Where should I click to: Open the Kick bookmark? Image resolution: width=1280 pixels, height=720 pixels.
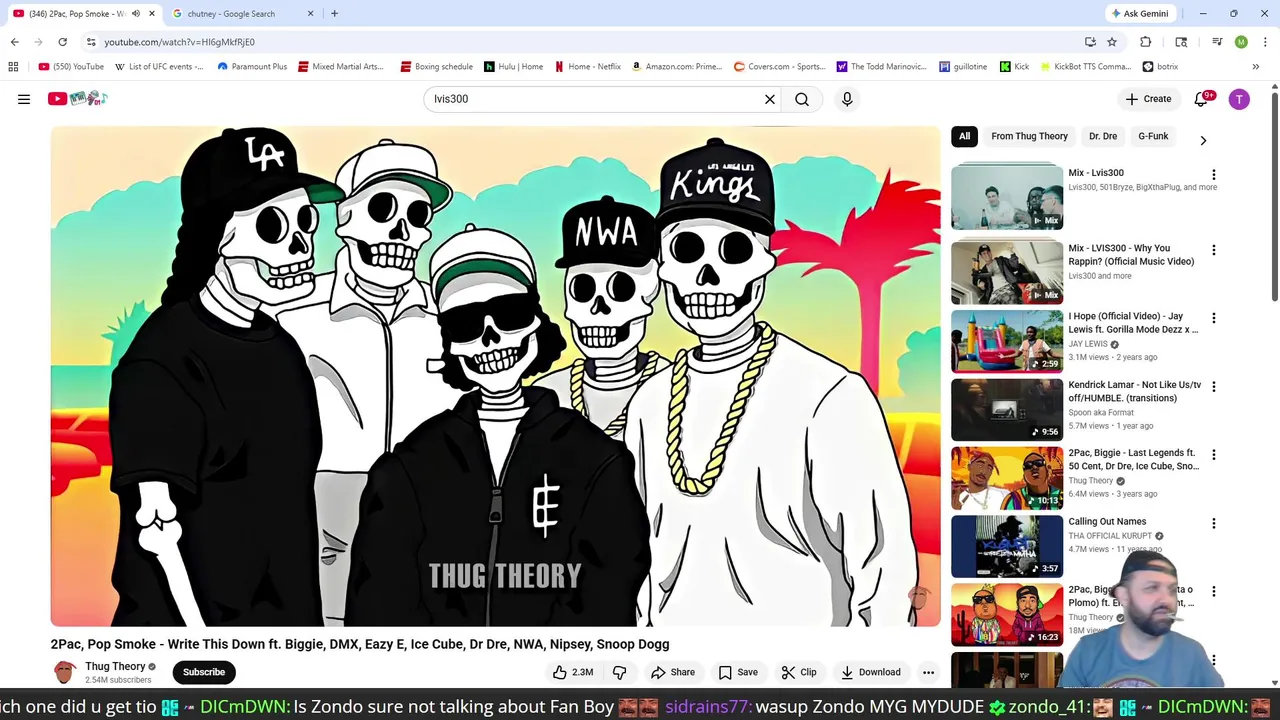[1014, 67]
